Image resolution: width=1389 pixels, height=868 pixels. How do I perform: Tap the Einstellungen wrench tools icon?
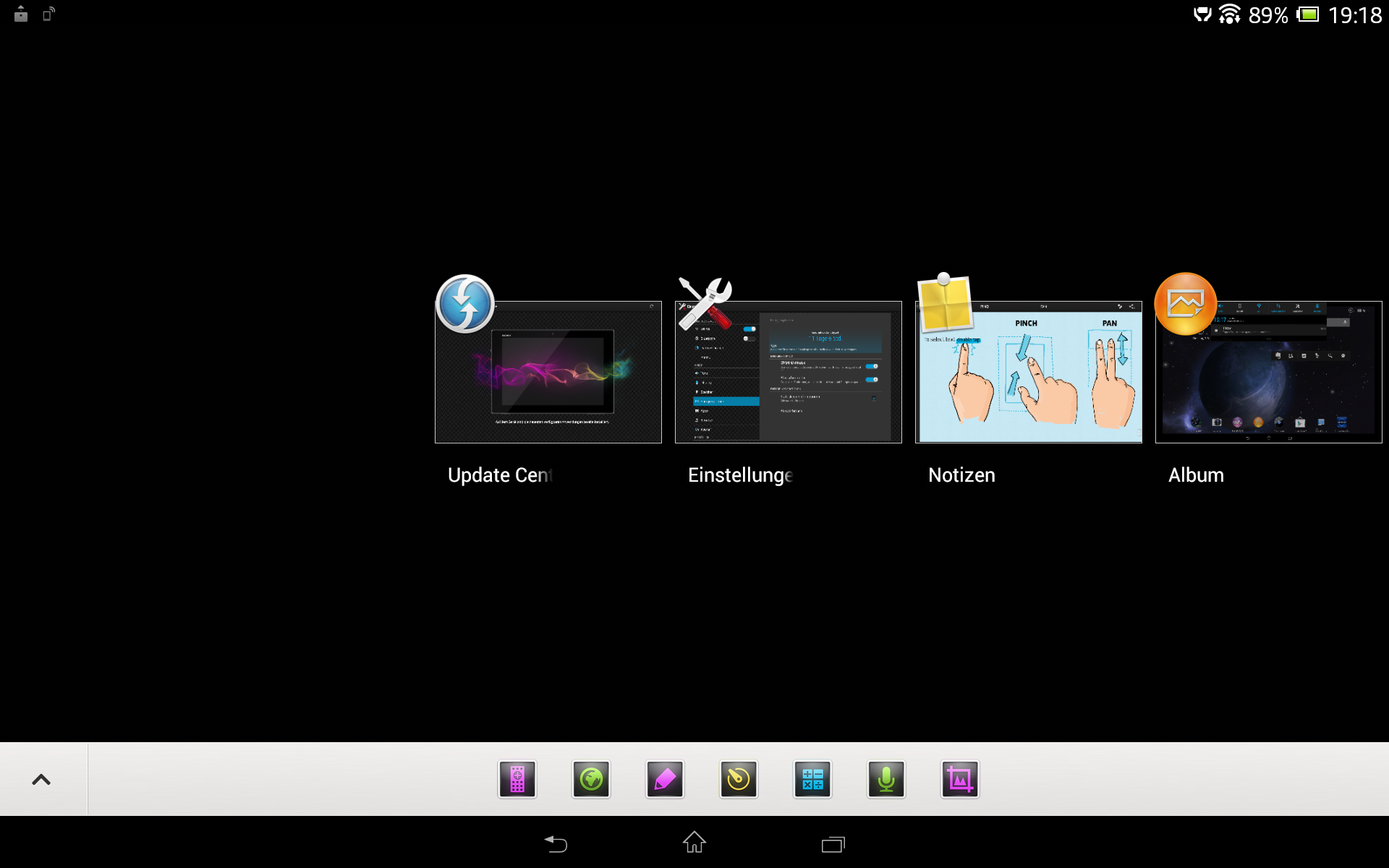point(705,304)
